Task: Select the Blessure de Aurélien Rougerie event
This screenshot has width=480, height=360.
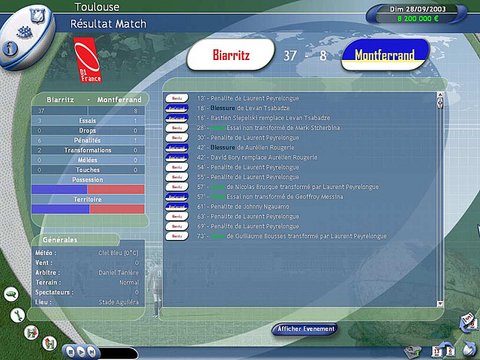Action: 245,147
